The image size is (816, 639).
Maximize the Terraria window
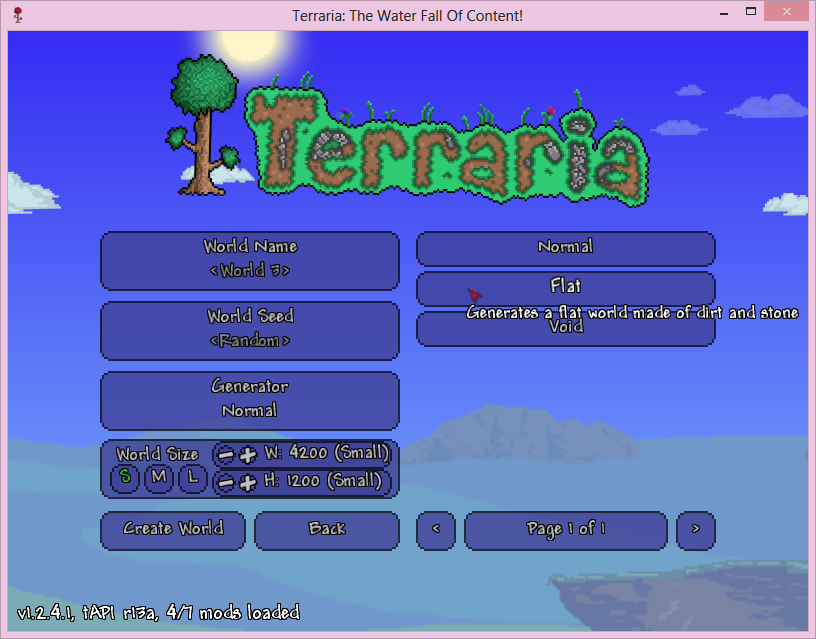pos(751,11)
